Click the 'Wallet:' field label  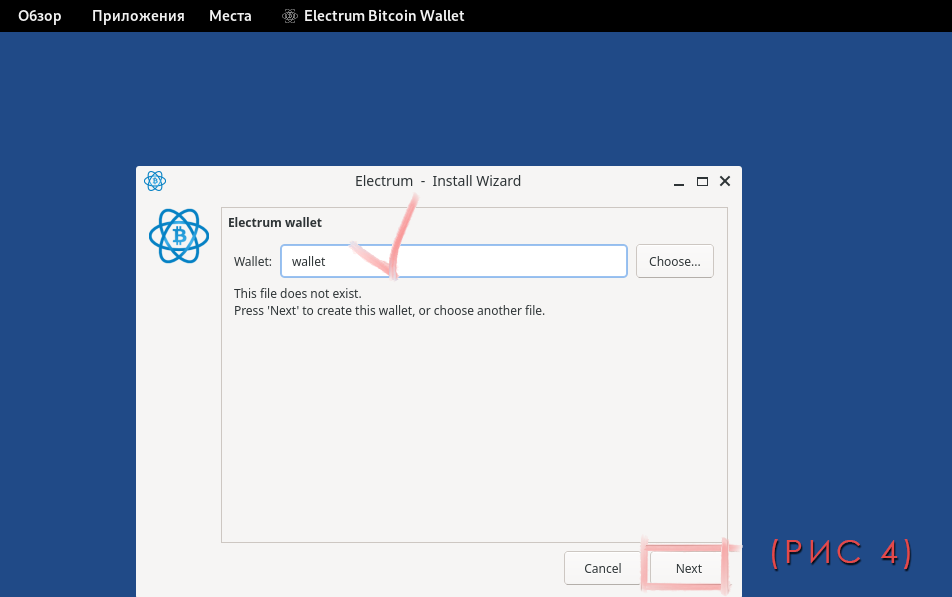(x=253, y=262)
